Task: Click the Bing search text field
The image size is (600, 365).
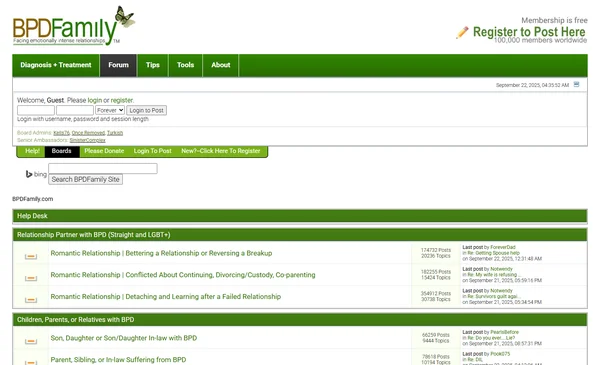Action: [x=103, y=168]
